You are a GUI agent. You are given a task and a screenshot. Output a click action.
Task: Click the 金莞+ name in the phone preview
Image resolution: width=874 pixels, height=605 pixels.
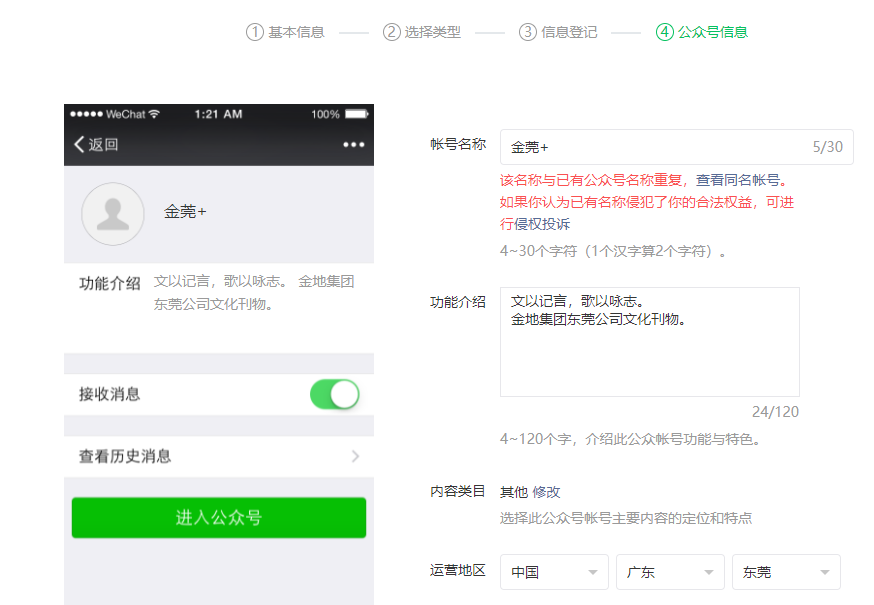click(185, 212)
